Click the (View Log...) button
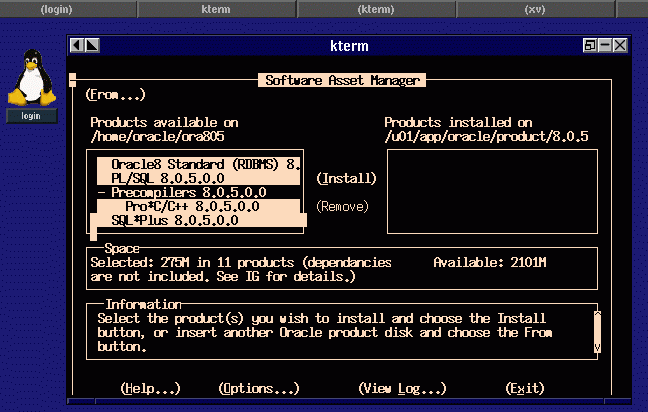This screenshot has width=648, height=412. point(402,388)
